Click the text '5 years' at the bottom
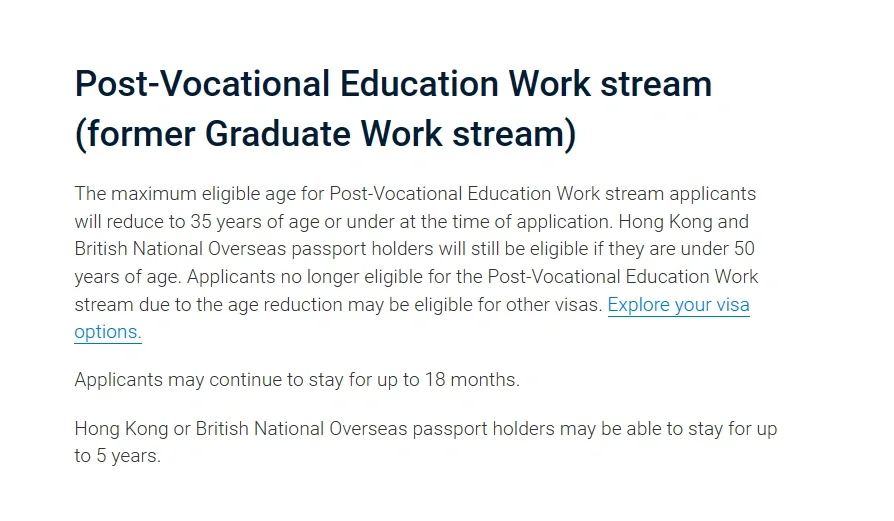894x521 pixels. pyautogui.click(x=128, y=456)
